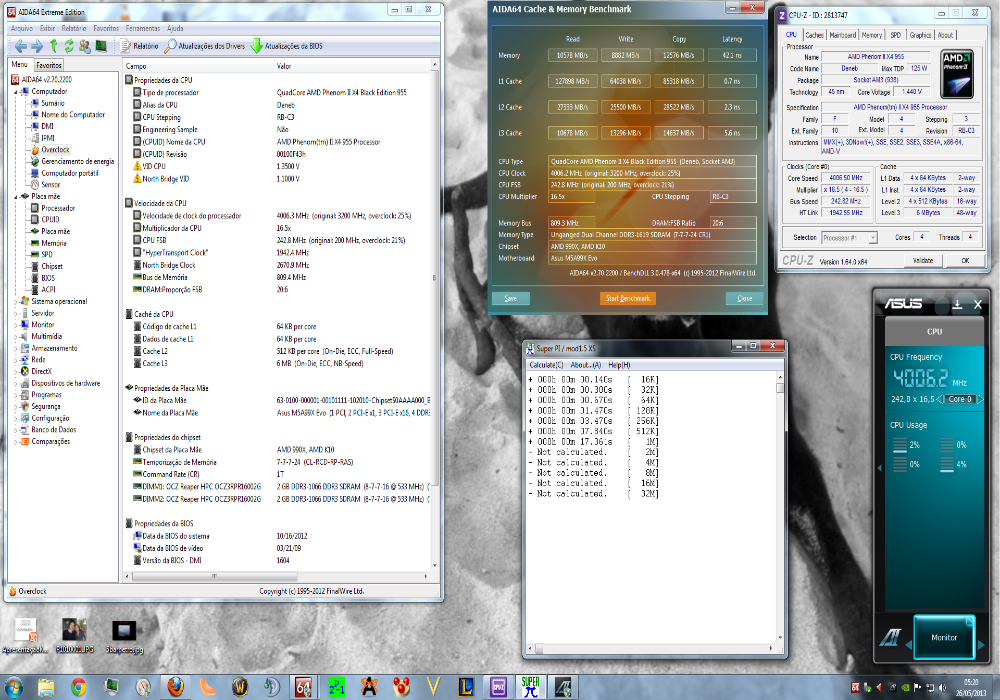Image resolution: width=1000 pixels, height=700 pixels.
Task: Click the Campo column header
Action: point(136,66)
